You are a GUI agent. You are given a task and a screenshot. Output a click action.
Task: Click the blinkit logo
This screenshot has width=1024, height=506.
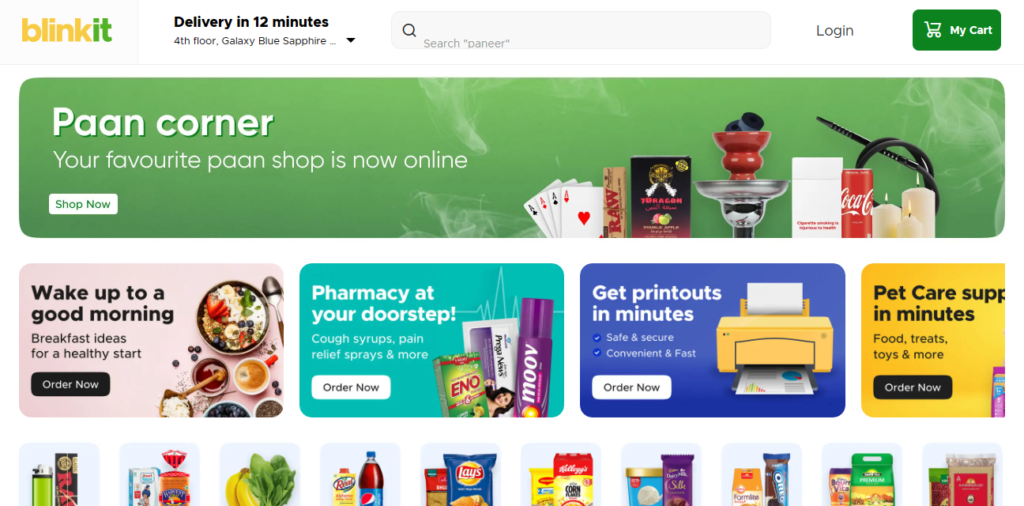[x=67, y=31]
